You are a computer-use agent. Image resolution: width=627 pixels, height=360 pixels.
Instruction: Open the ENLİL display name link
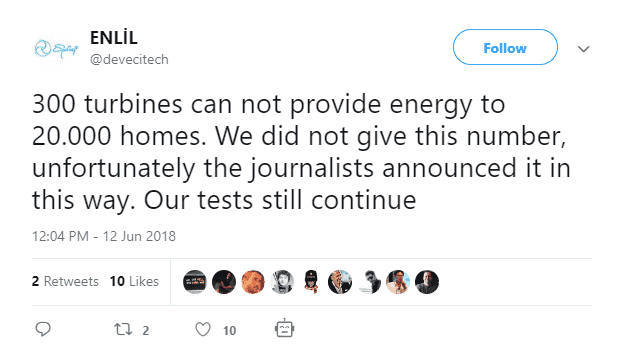[x=114, y=38]
